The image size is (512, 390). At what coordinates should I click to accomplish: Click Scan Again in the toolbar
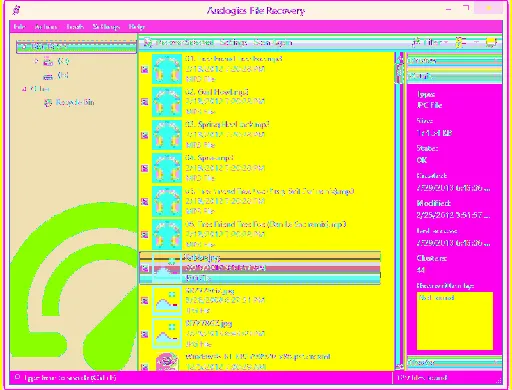[273, 43]
